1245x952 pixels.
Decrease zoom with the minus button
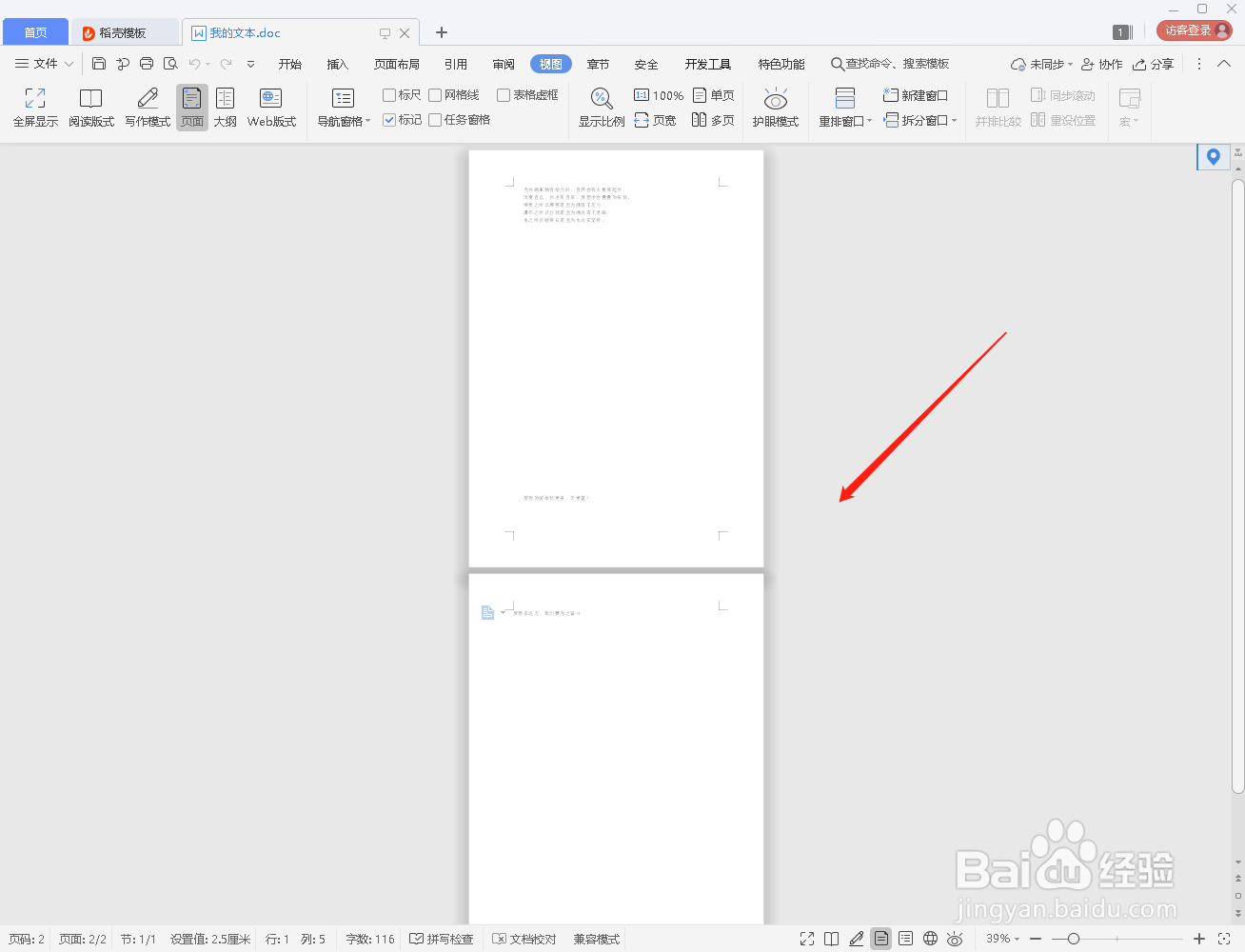click(1036, 939)
